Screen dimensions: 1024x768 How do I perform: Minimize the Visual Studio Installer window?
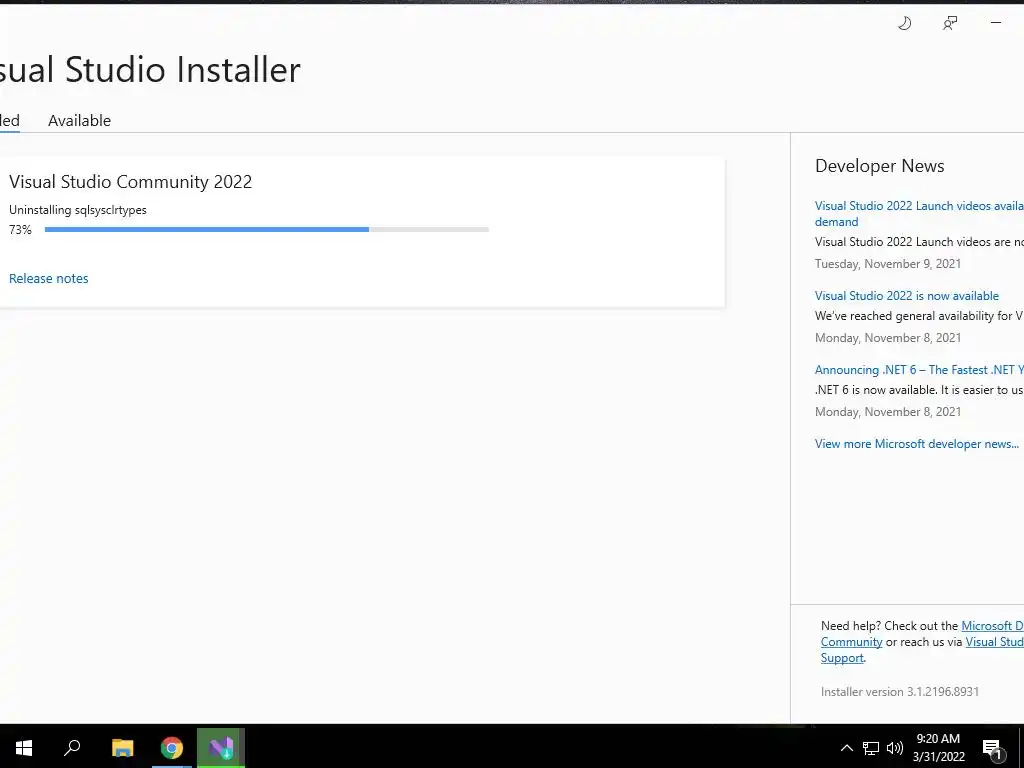click(x=996, y=23)
